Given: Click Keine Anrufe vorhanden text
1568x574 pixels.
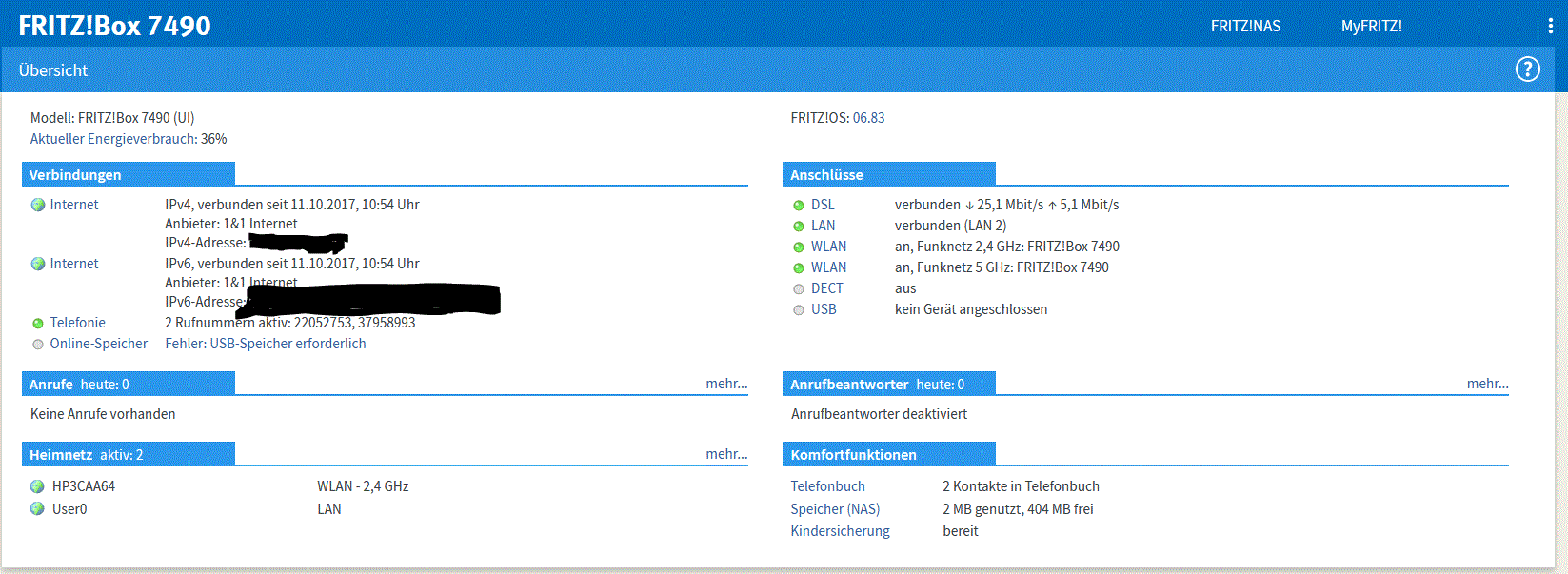Looking at the screenshot, I should 103,414.
